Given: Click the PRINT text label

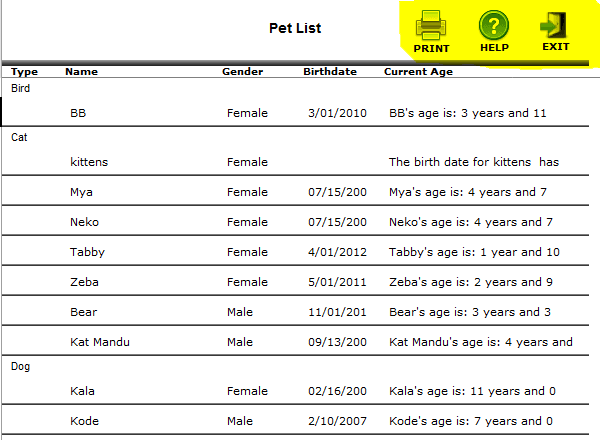Looking at the screenshot, I should pos(431,48).
